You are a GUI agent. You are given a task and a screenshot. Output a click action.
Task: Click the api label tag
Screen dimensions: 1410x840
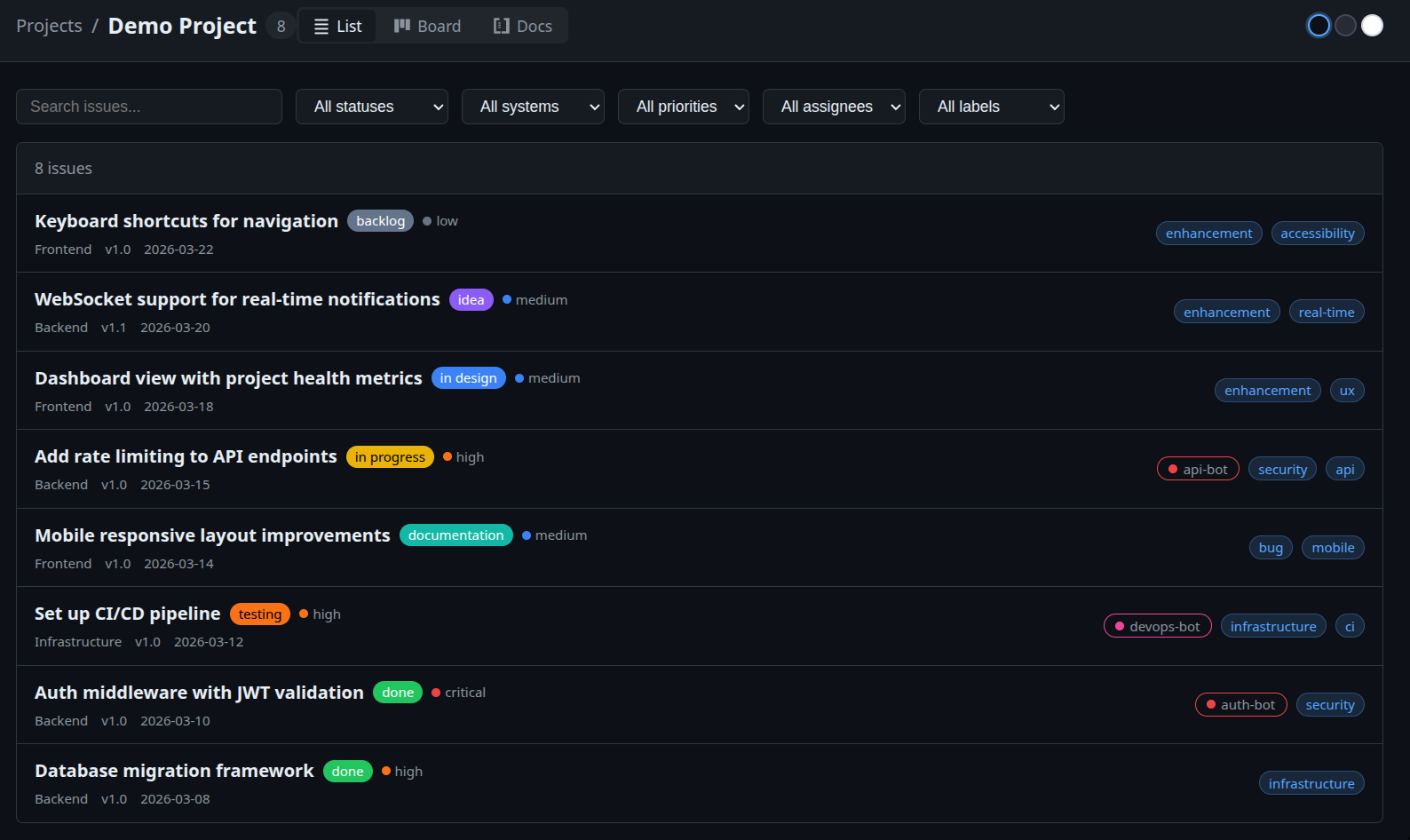pos(1345,470)
